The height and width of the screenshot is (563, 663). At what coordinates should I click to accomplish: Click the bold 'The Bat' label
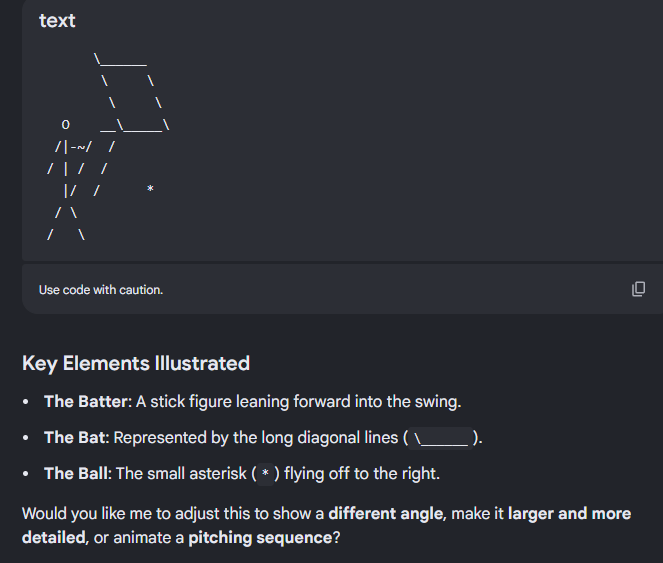[x=74, y=437]
